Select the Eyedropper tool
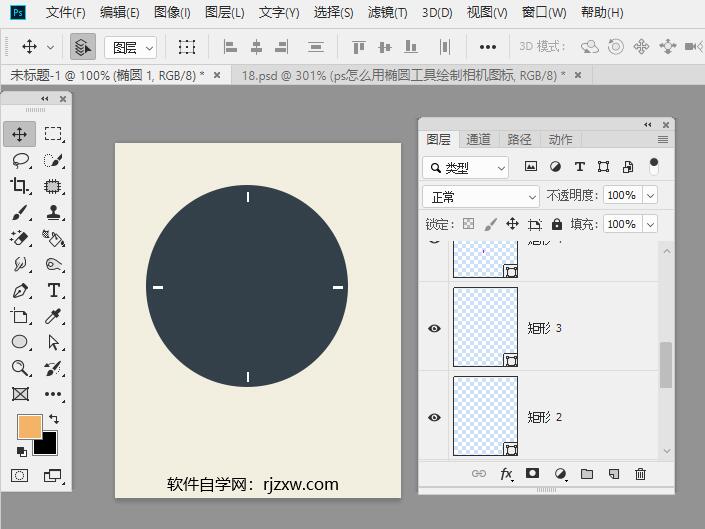This screenshot has width=705, height=529. [53, 316]
